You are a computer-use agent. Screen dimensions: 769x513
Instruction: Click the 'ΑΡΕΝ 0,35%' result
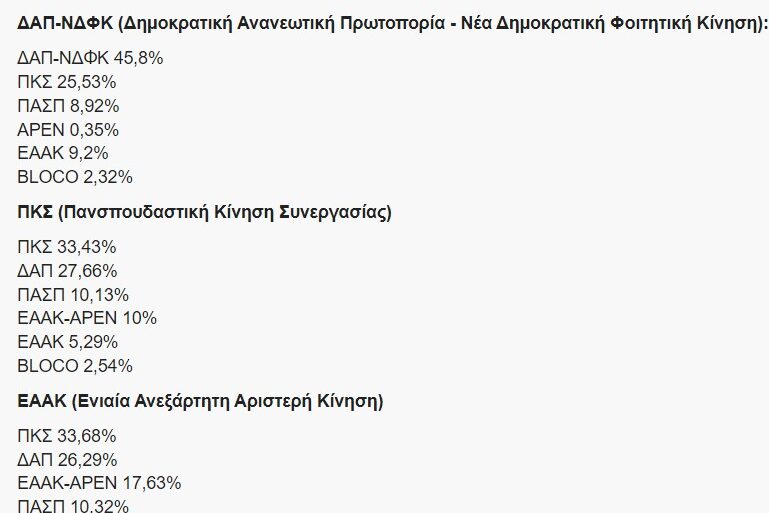68,129
